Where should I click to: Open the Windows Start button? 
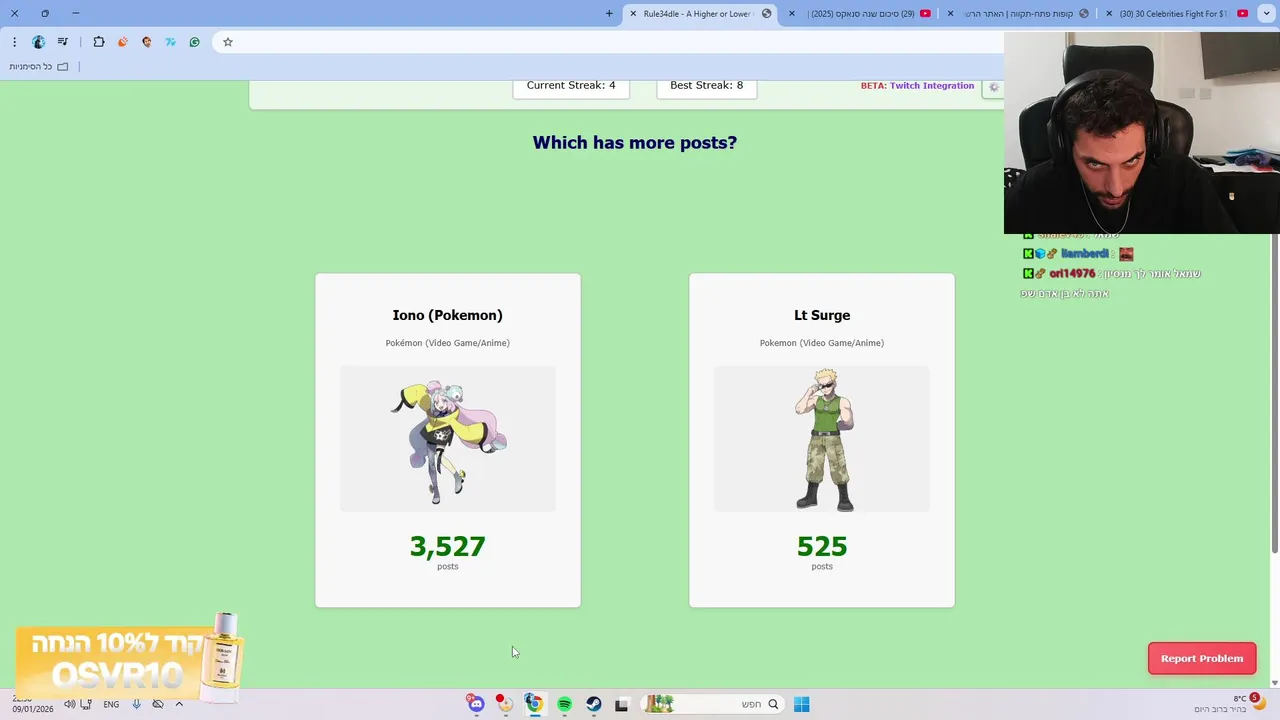[x=801, y=704]
